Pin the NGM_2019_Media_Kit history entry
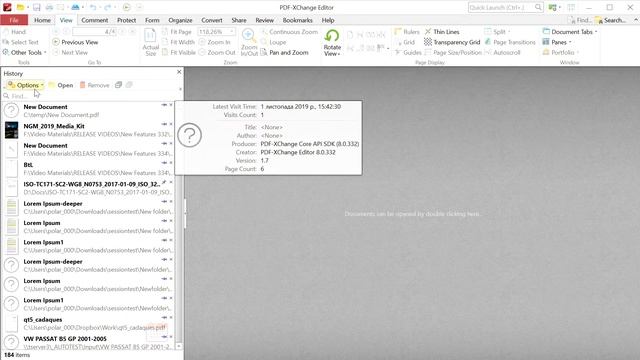This screenshot has height=360, width=640. tap(164, 124)
